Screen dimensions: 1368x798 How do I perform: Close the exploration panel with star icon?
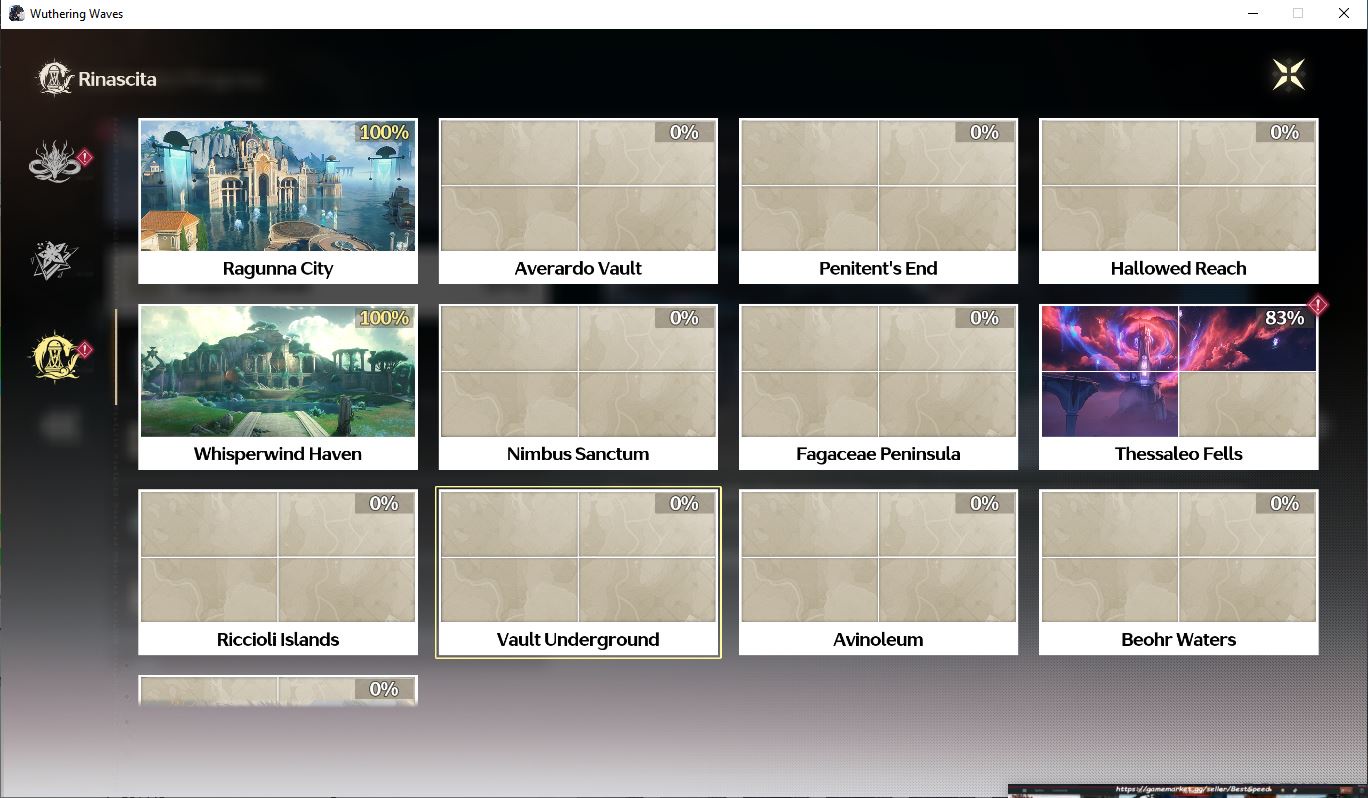click(1288, 75)
